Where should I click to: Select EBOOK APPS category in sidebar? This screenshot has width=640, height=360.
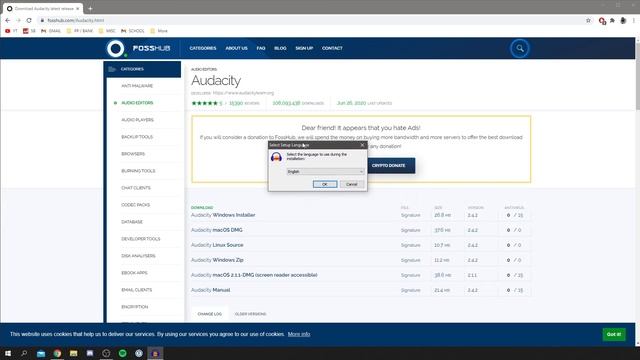pos(134,273)
